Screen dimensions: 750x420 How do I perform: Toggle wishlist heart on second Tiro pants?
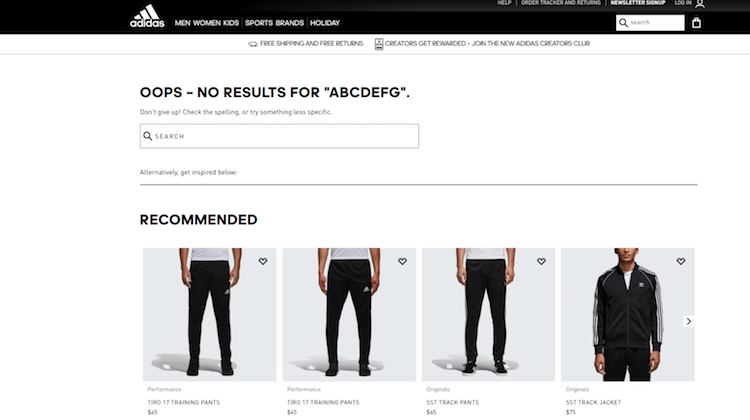402,261
